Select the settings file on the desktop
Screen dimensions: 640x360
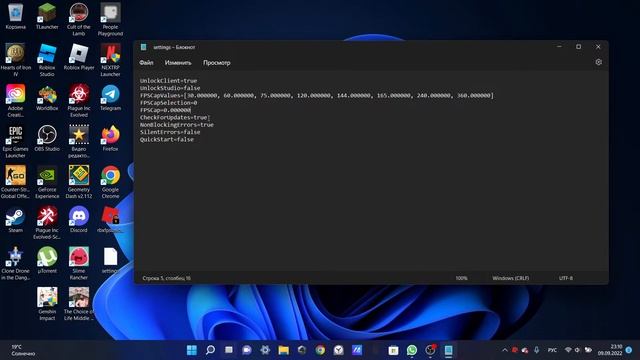pyautogui.click(x=110, y=261)
